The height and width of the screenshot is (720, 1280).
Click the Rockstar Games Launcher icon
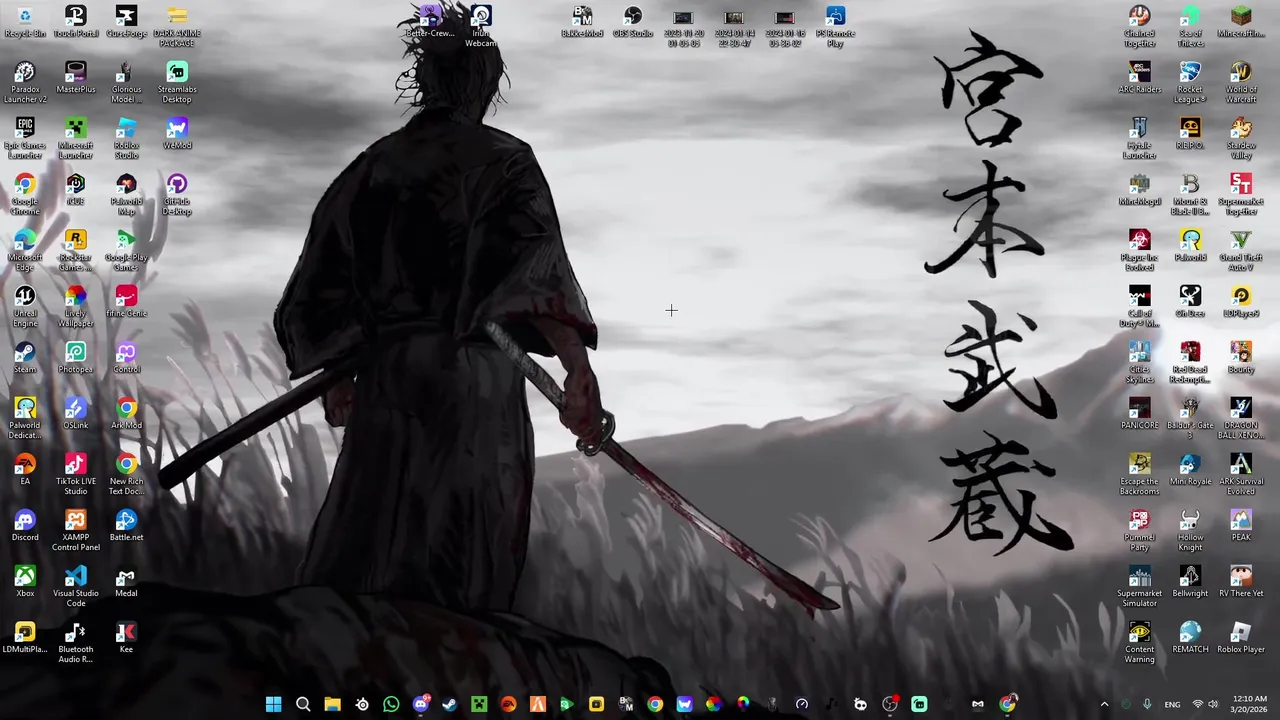(x=76, y=251)
